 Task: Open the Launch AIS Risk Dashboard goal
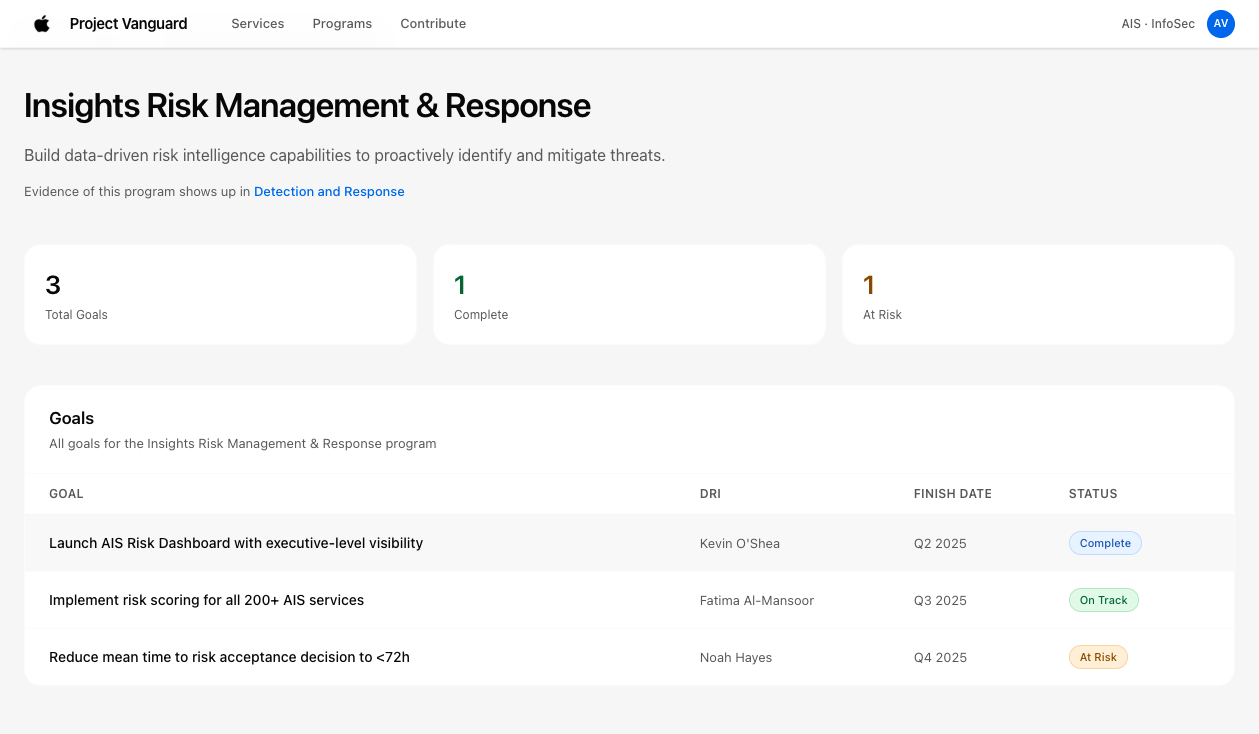point(236,543)
